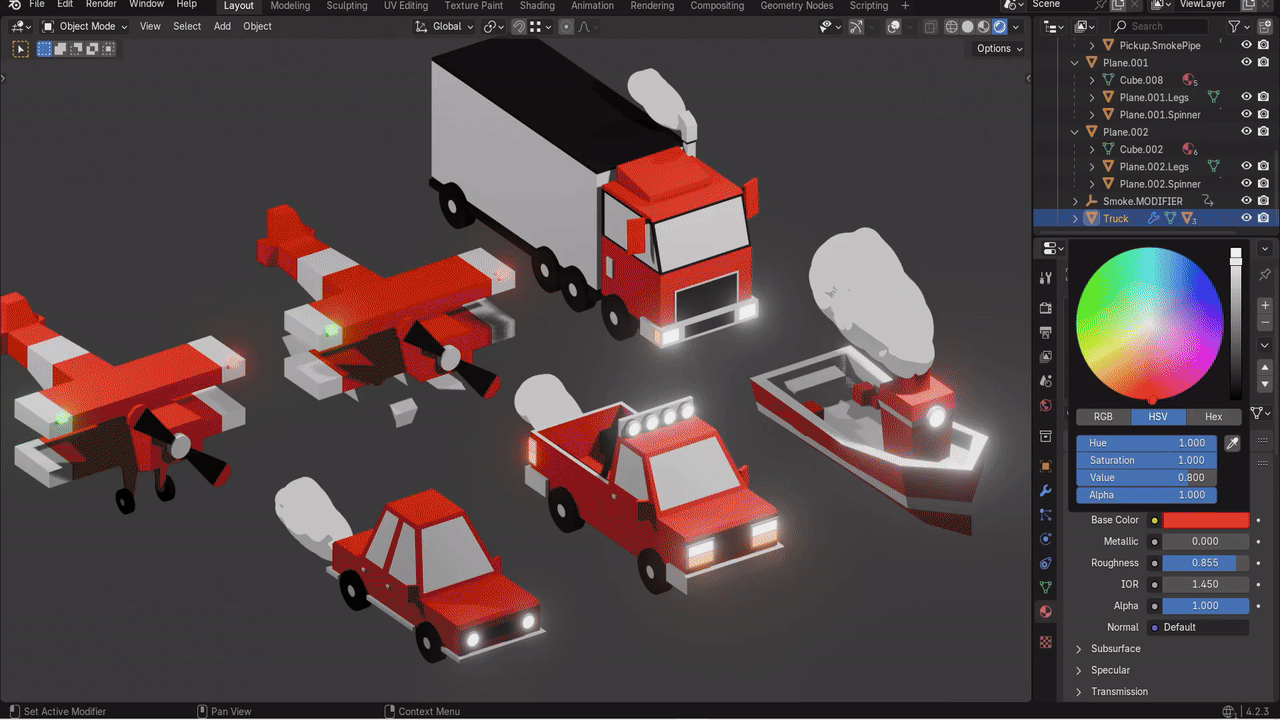Toggle proportional editing
The image size is (1280, 720).
[x=566, y=27]
